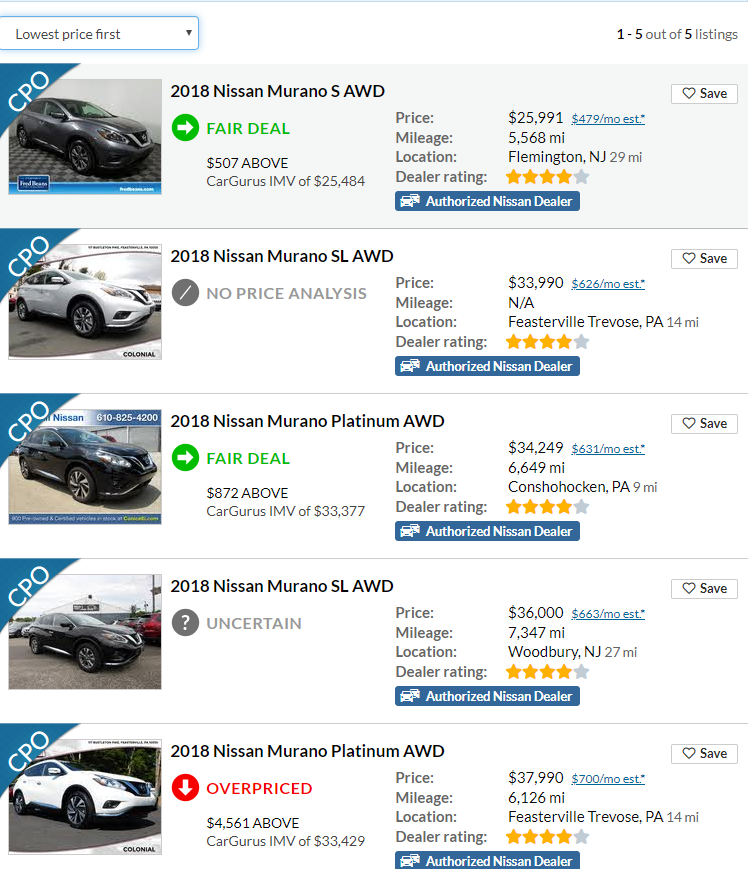This screenshot has width=753, height=869.
Task: Open the $34,249 Murano Platinum AWD title
Action: point(308,421)
